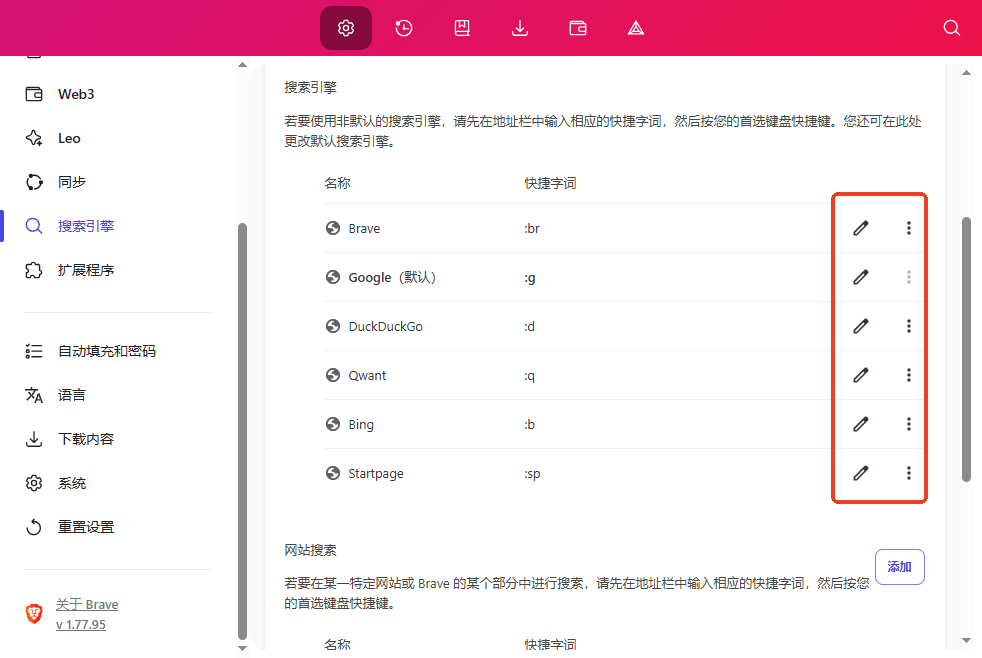Viewport: 982px width, 658px height.
Task: Click the Startpage engine name
Action: (376, 473)
